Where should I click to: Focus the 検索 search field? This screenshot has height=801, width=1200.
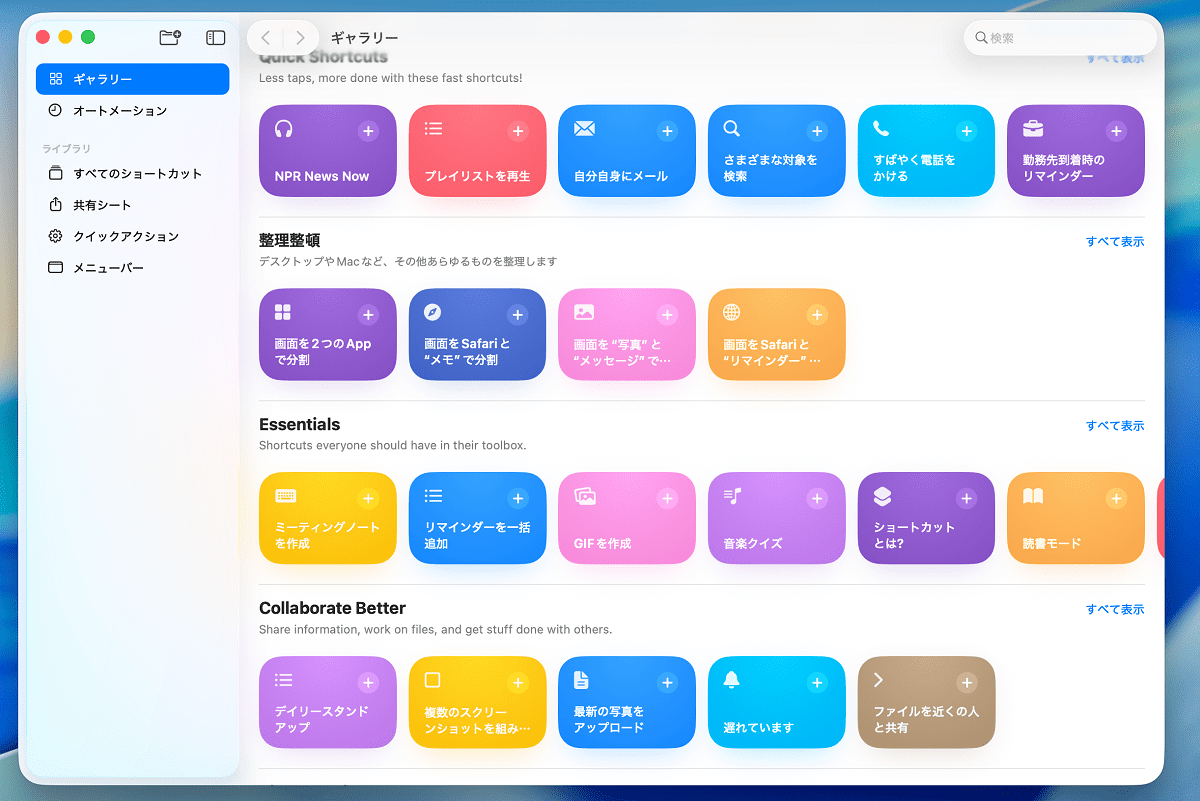click(1060, 38)
